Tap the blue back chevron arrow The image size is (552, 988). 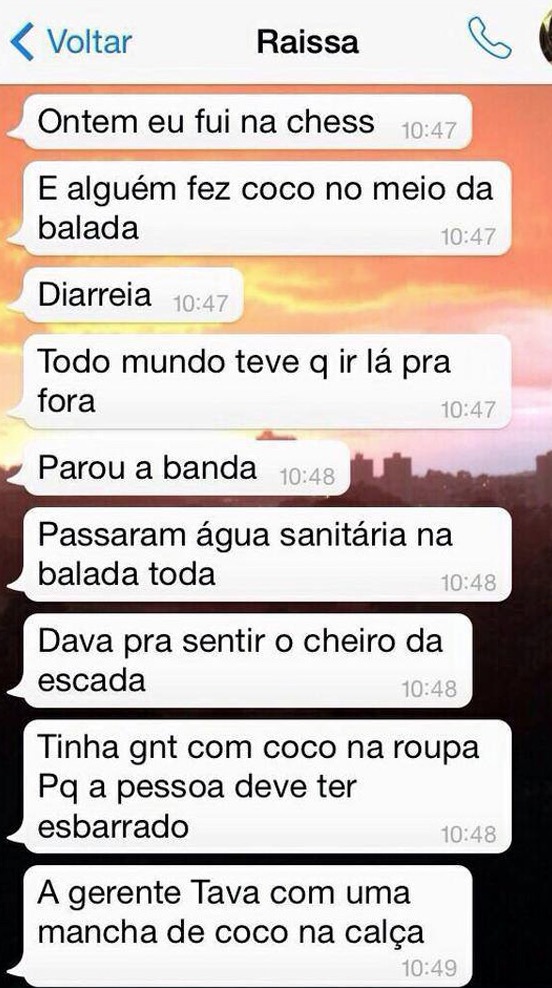22,42
